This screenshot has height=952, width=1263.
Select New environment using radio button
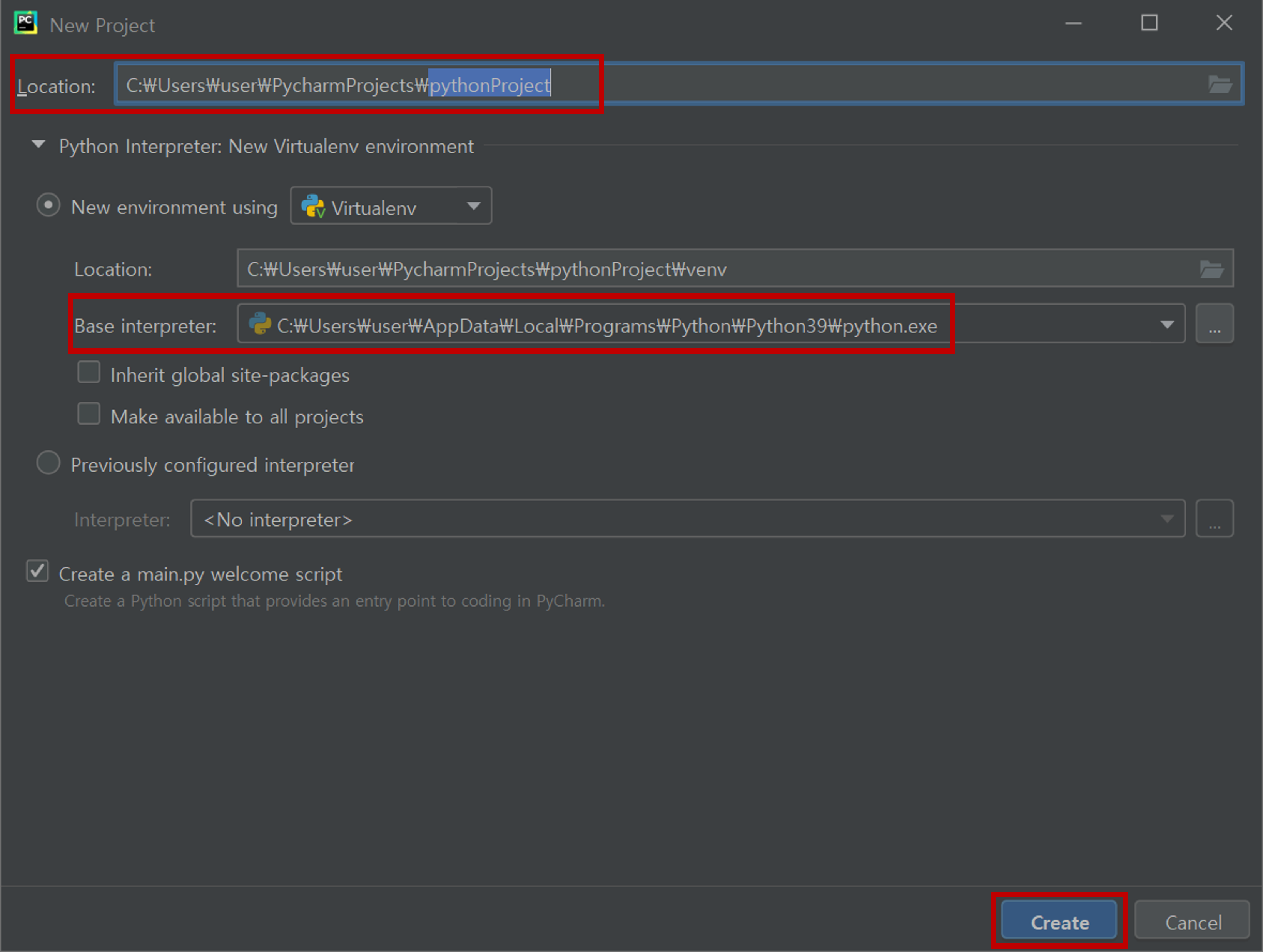click(x=48, y=205)
